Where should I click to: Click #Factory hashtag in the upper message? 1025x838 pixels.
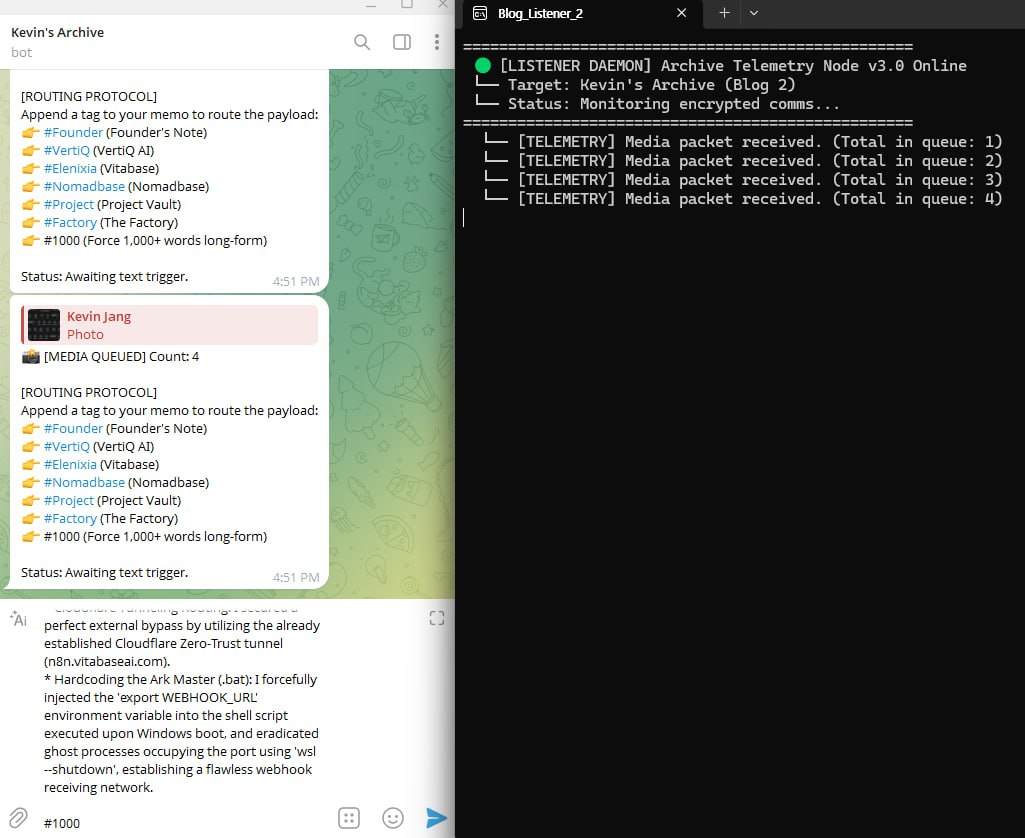point(70,223)
